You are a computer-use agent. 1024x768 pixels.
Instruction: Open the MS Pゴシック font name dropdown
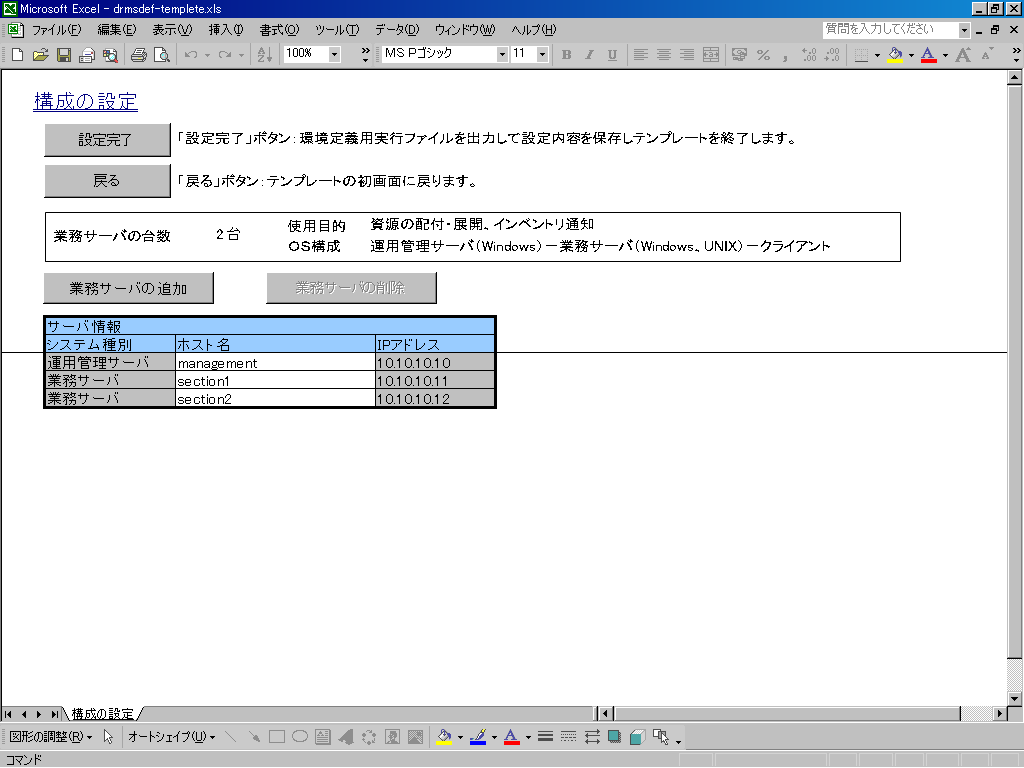502,55
